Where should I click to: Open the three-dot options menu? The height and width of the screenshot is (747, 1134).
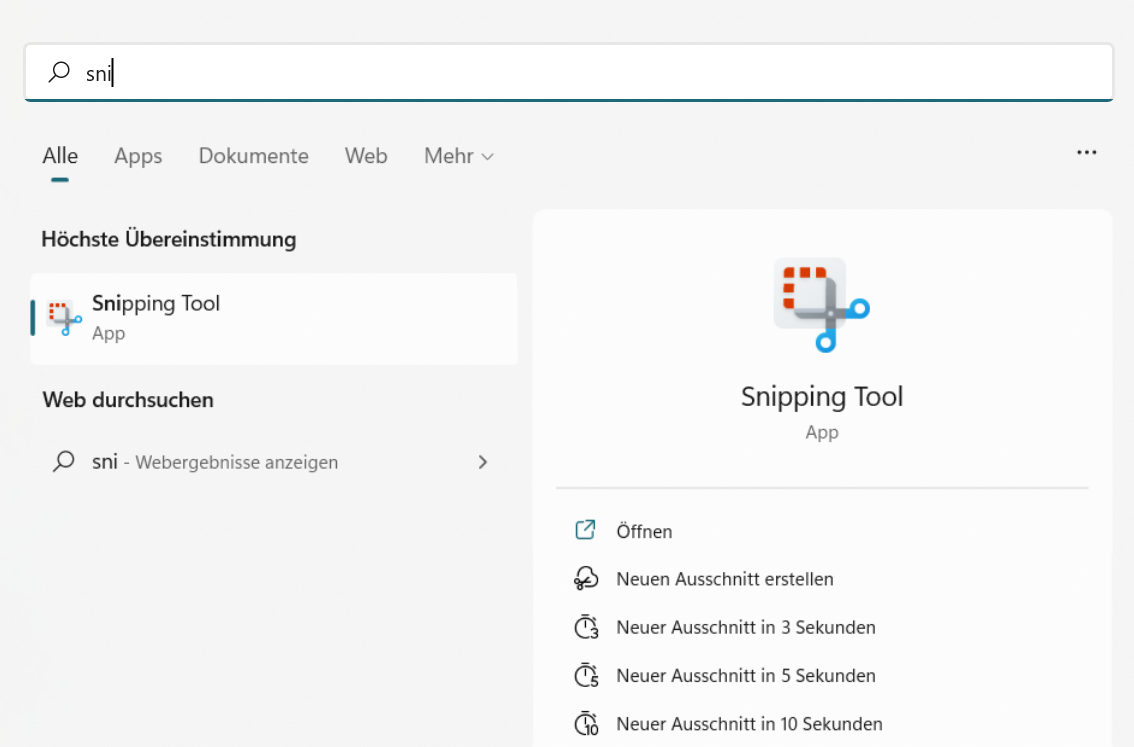click(x=1086, y=153)
